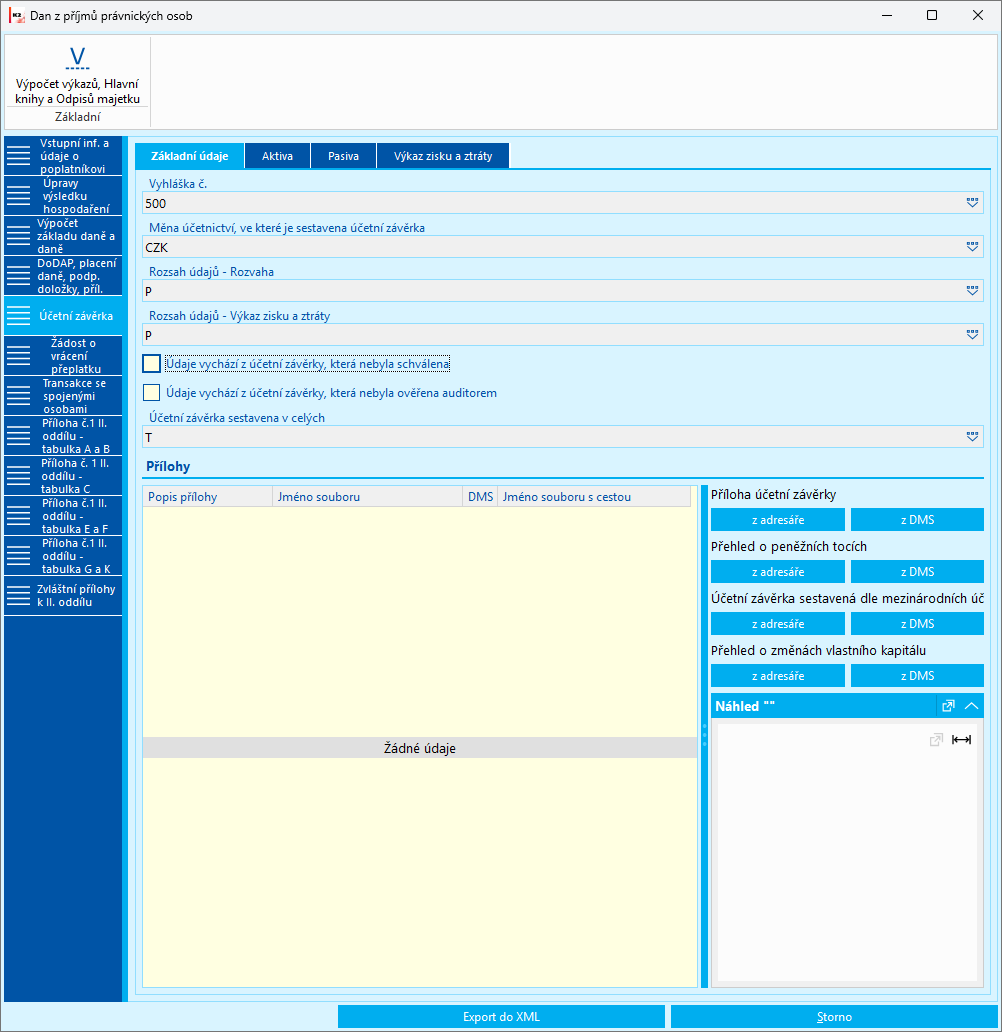Add Přehled o změnách kapitálu z DMS
The width and height of the screenshot is (1002, 1032).
point(917,676)
